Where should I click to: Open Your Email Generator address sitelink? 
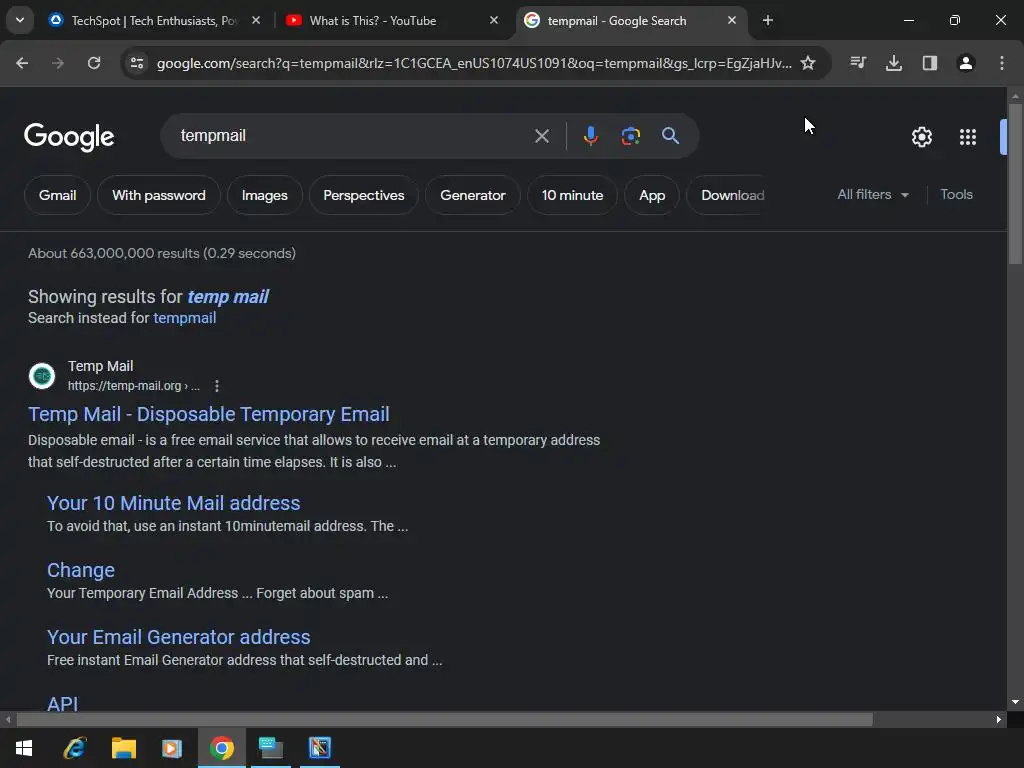178,637
